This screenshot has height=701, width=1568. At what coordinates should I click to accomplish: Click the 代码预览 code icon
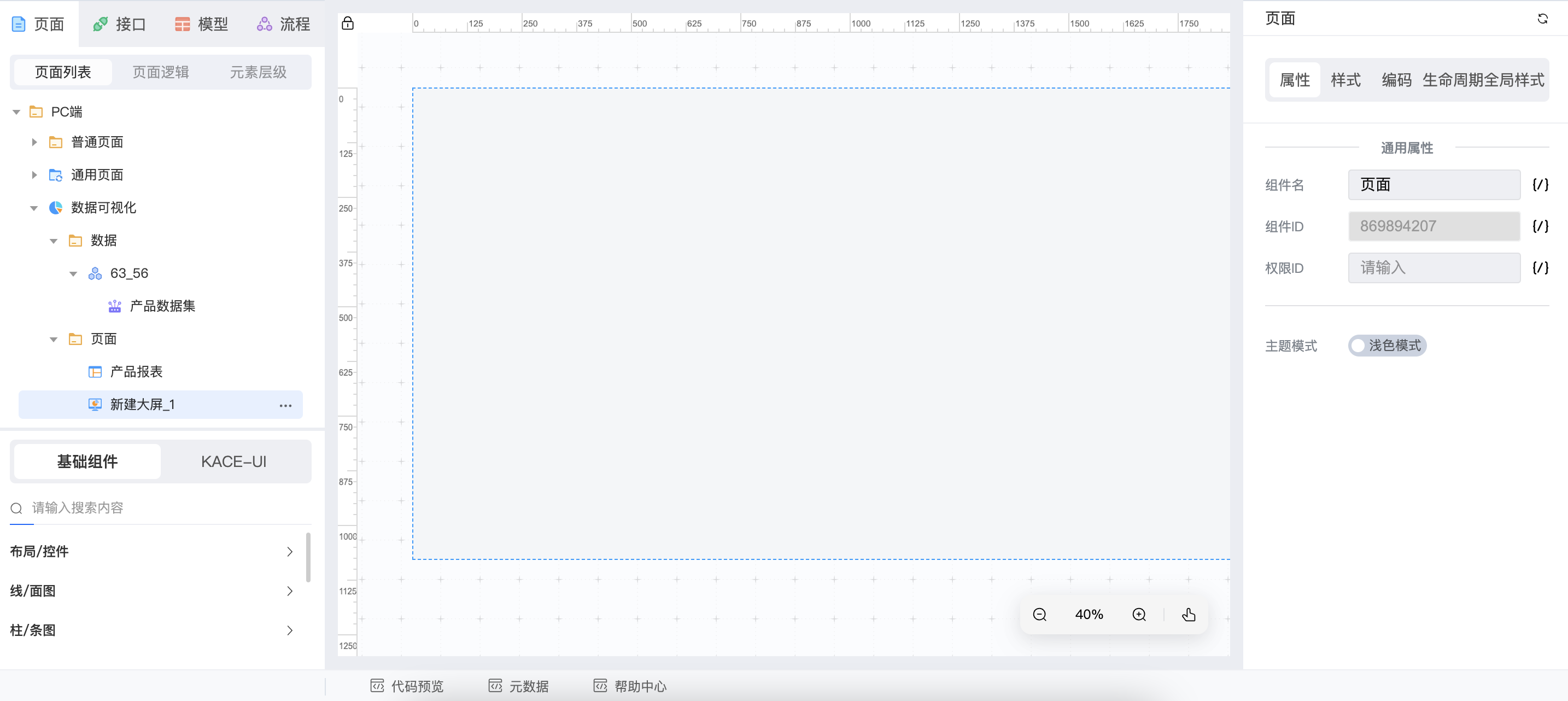tap(377, 686)
